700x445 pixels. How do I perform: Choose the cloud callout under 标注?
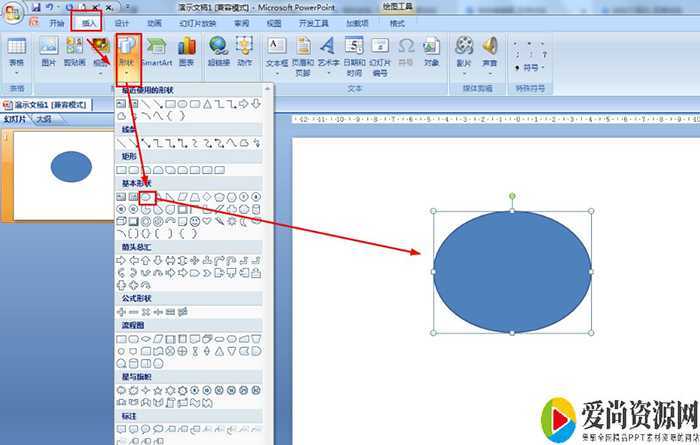[158, 430]
